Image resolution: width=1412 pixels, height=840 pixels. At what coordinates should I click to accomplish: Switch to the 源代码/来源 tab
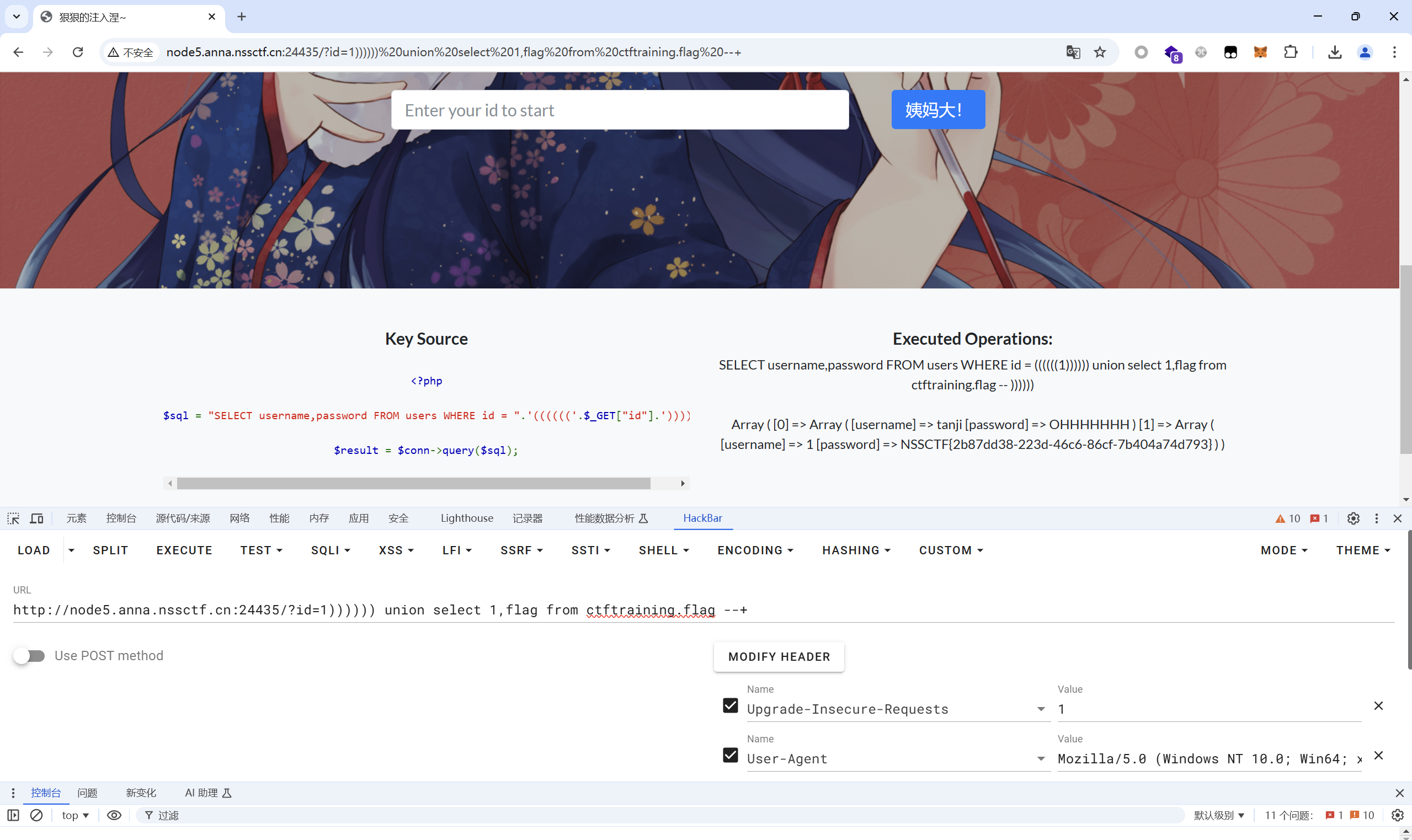183,518
